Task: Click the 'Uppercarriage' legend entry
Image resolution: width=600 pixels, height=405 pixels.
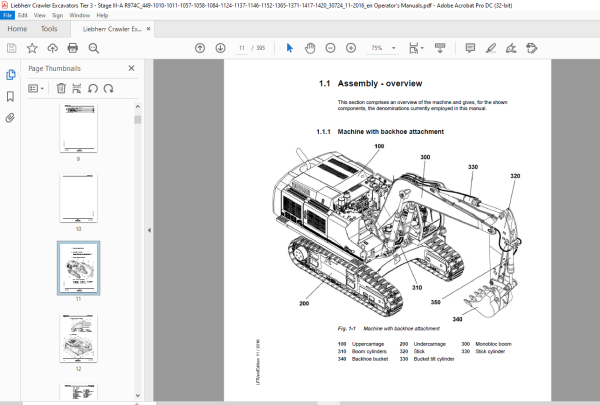Action: (368, 344)
